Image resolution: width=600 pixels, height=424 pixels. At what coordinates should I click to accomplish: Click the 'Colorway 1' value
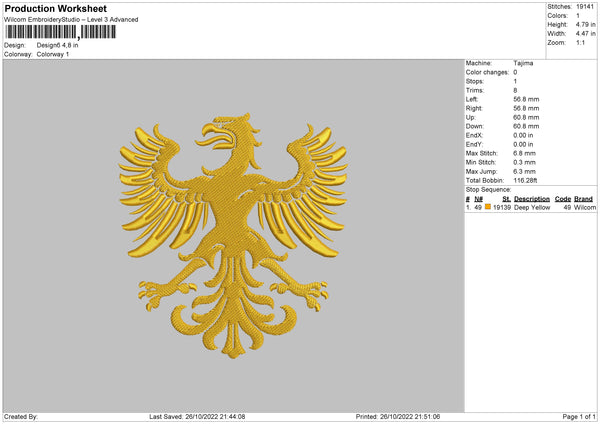pos(53,54)
